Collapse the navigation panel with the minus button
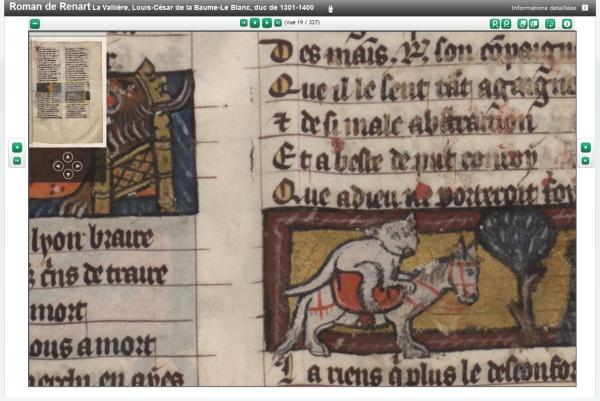Viewport: 600px width, 401px height. (35, 24)
